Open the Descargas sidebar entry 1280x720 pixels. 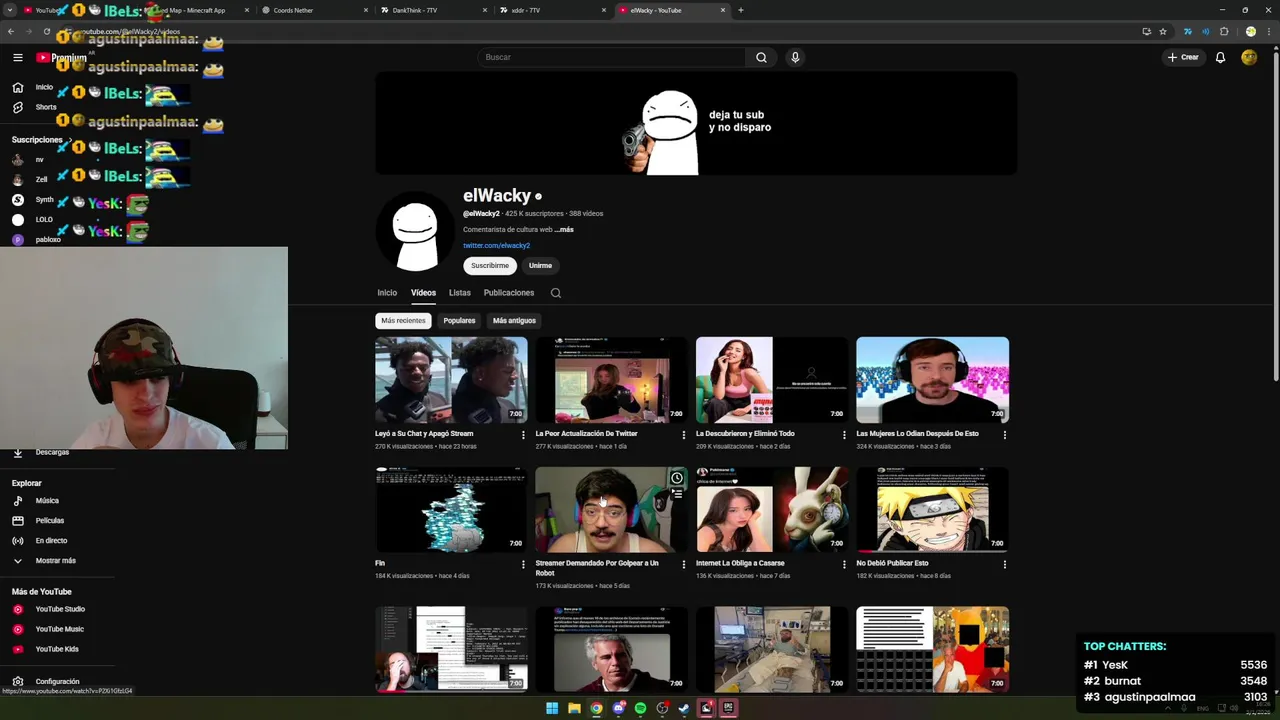click(40, 452)
